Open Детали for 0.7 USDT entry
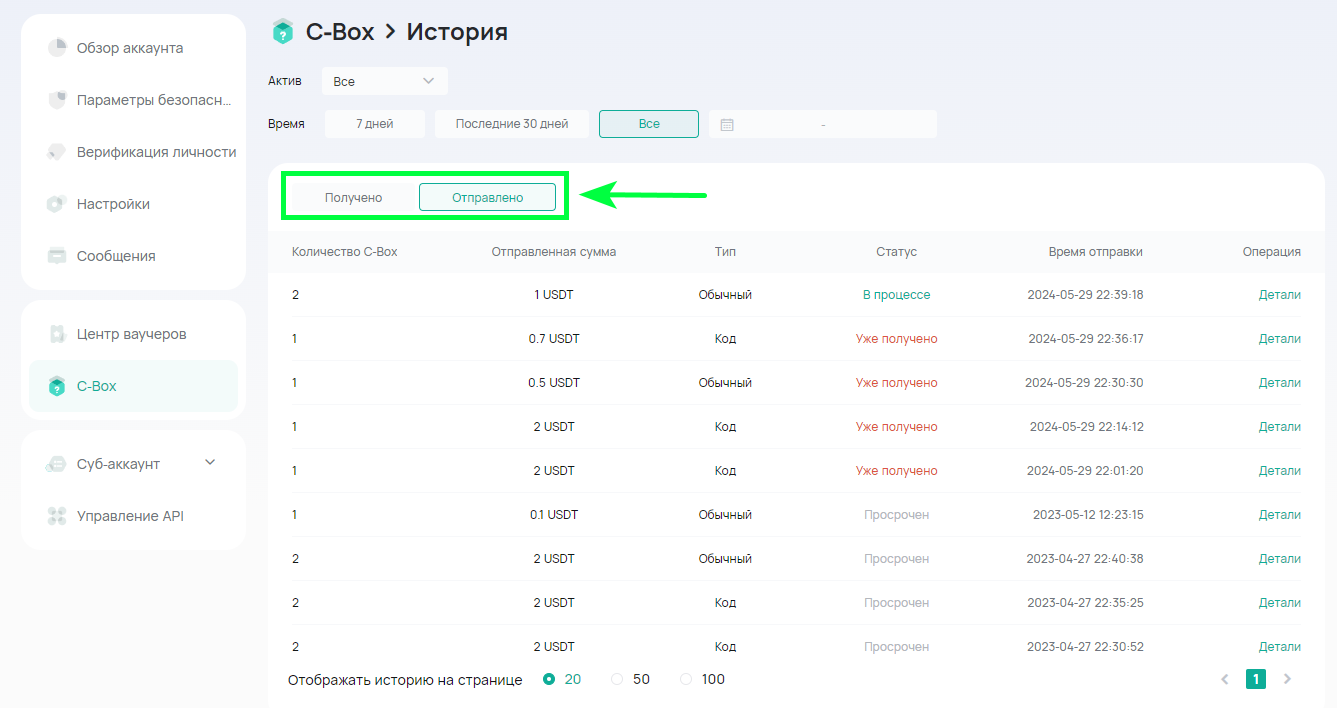The image size is (1337, 708). [1279, 339]
